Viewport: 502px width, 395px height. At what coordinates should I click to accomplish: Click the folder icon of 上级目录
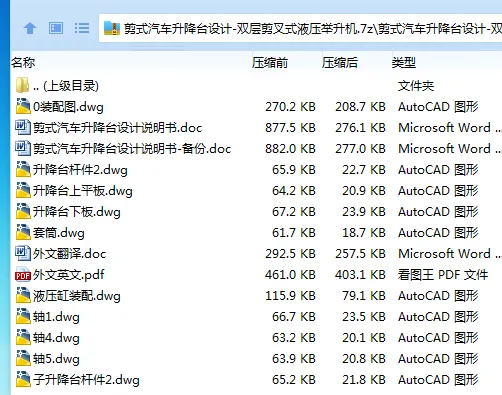[23, 85]
